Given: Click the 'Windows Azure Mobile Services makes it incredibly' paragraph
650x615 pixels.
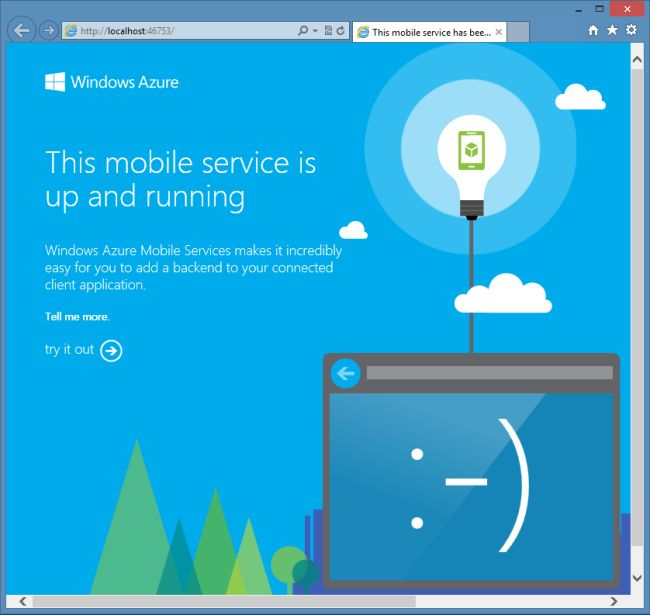Looking at the screenshot, I should click(193, 268).
